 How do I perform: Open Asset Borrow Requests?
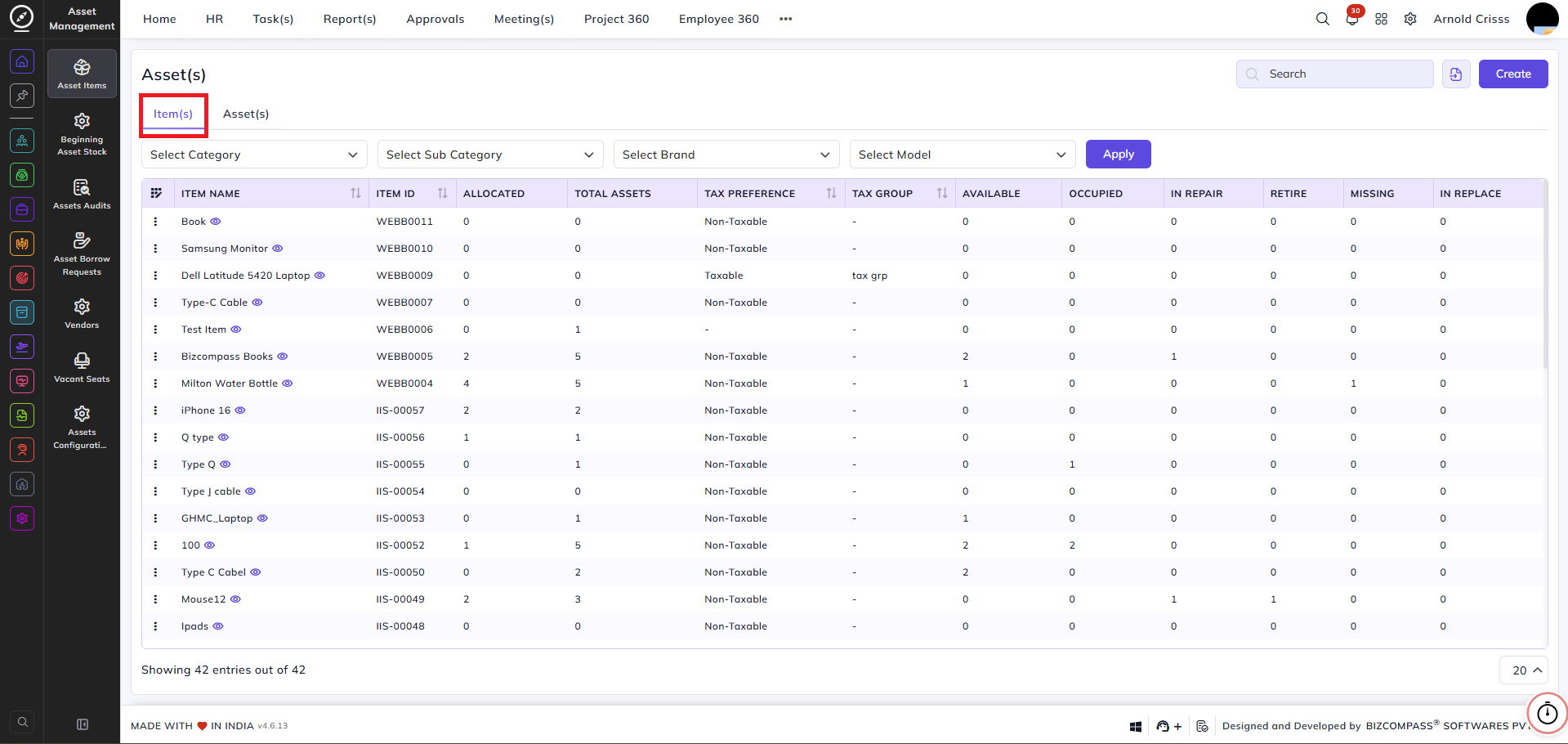pyautogui.click(x=82, y=254)
